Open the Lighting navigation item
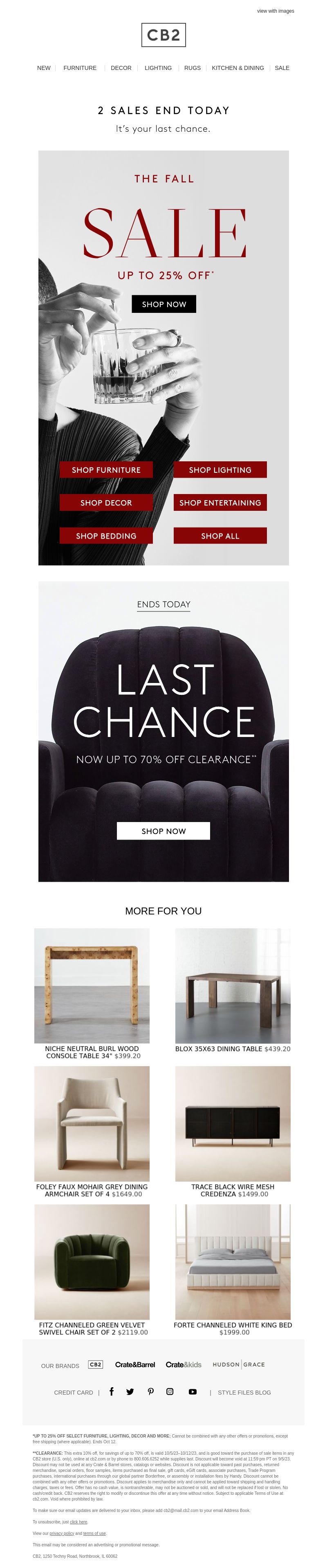This screenshot has width=327, height=1568. (x=158, y=68)
